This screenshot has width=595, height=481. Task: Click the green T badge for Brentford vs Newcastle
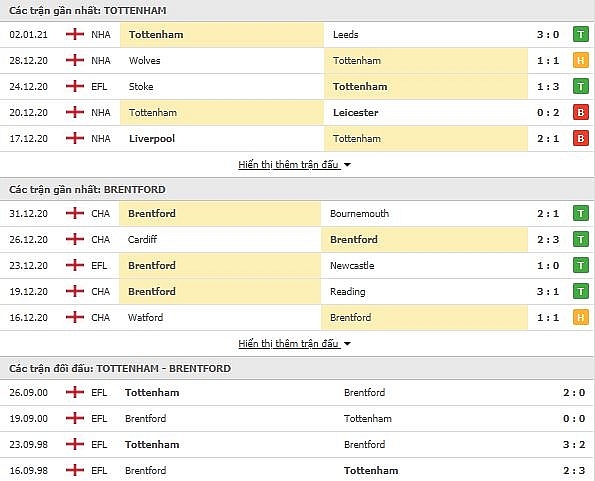point(581,266)
